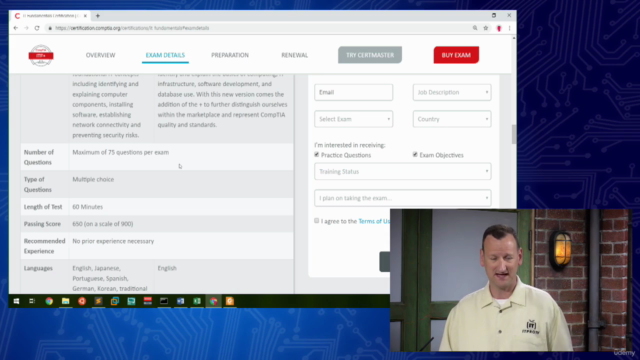Open Task View on the taskbar
Viewport: 640px width, 360px height.
[32, 301]
